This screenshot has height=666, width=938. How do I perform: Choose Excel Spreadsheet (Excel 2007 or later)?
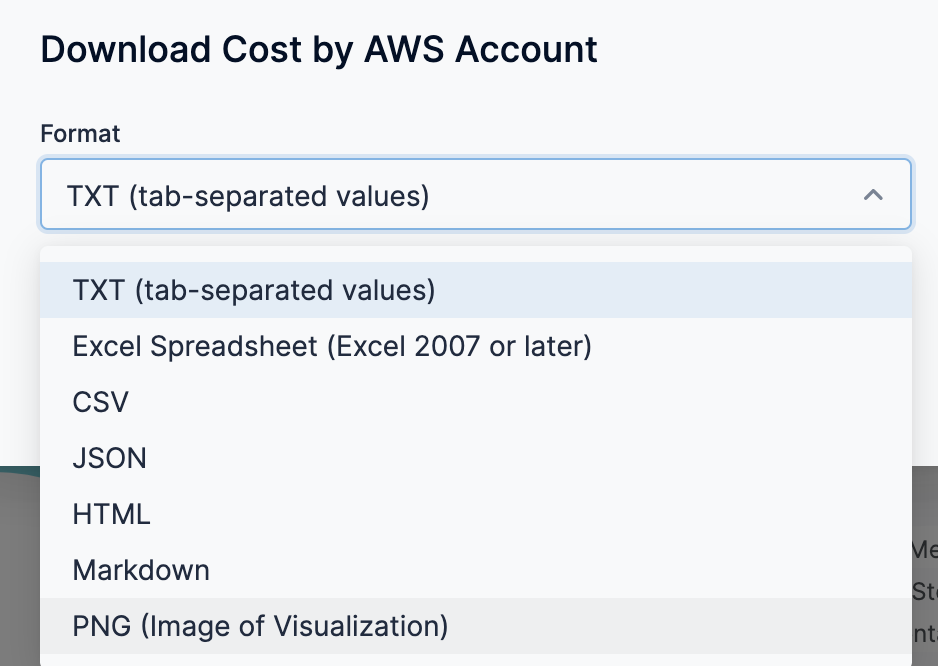tap(332, 346)
